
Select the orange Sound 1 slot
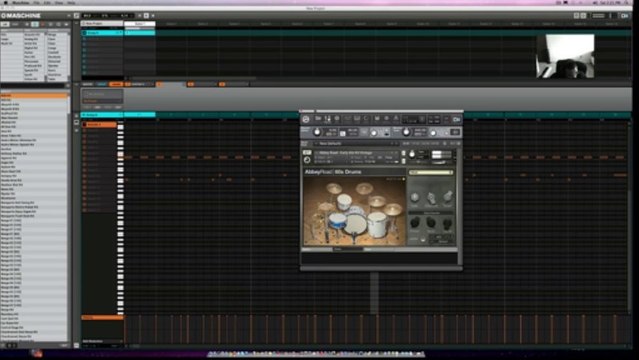click(99, 124)
